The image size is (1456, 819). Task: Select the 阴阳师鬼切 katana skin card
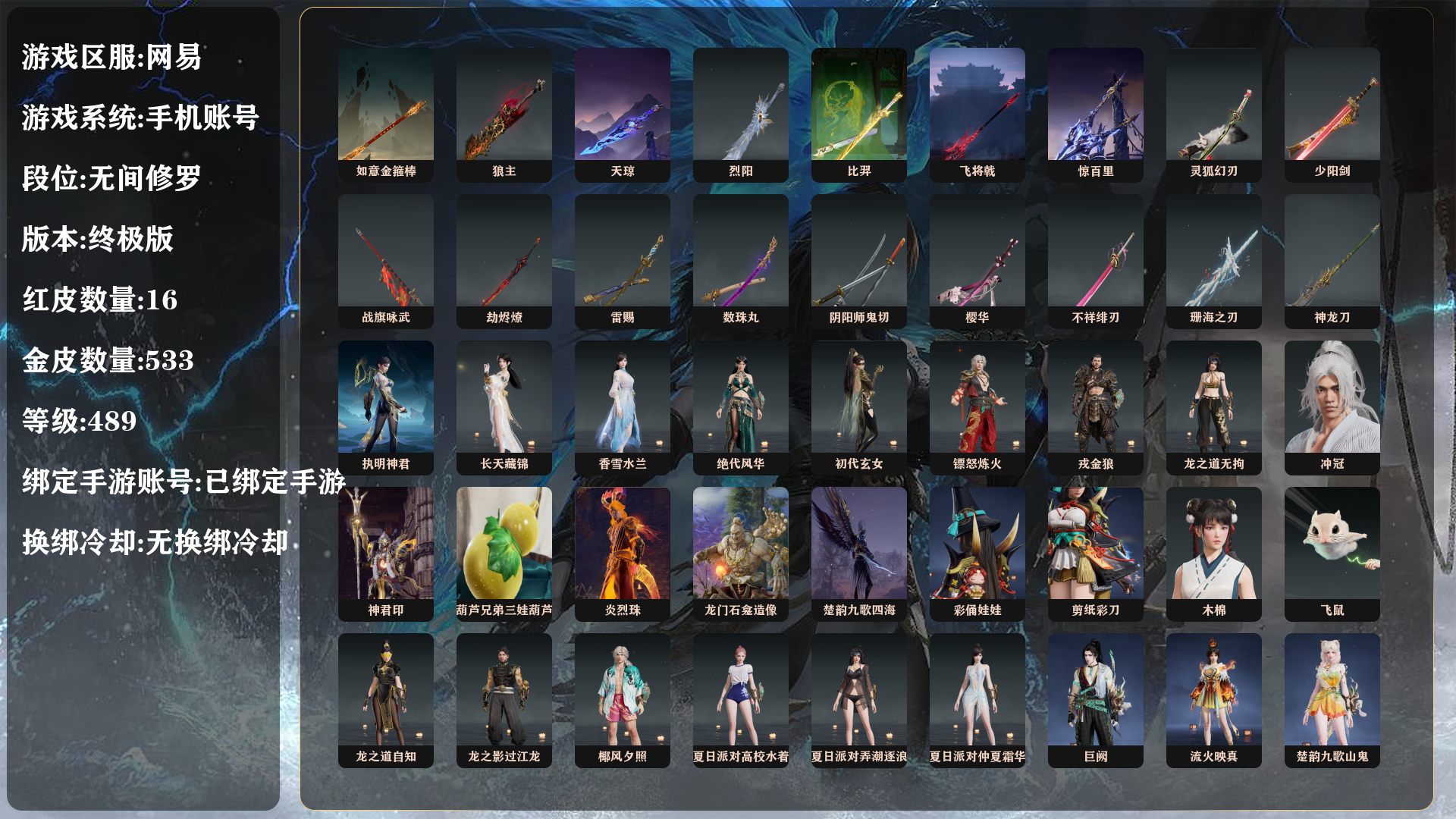pos(859,262)
